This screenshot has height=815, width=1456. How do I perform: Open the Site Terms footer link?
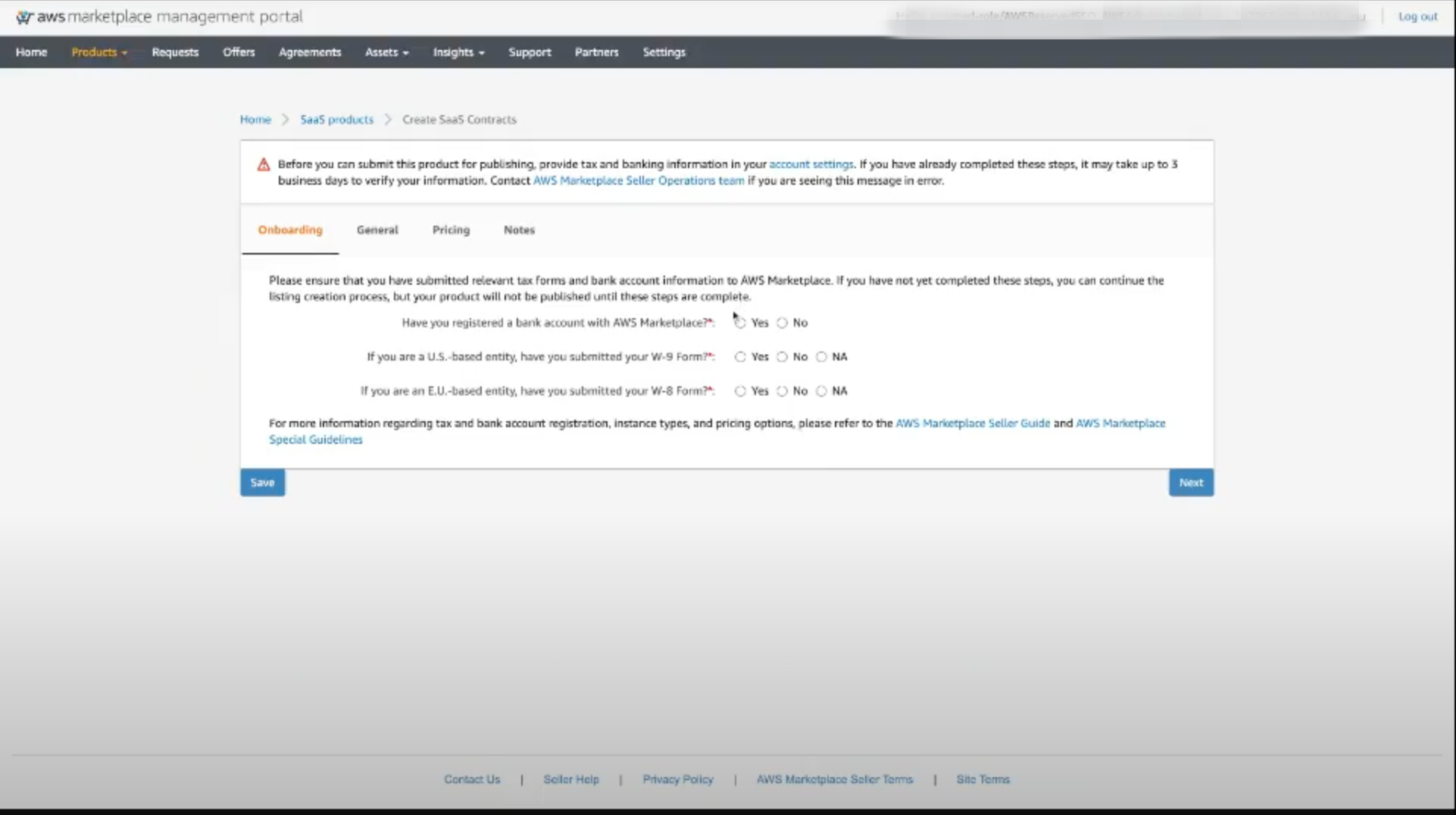(983, 779)
